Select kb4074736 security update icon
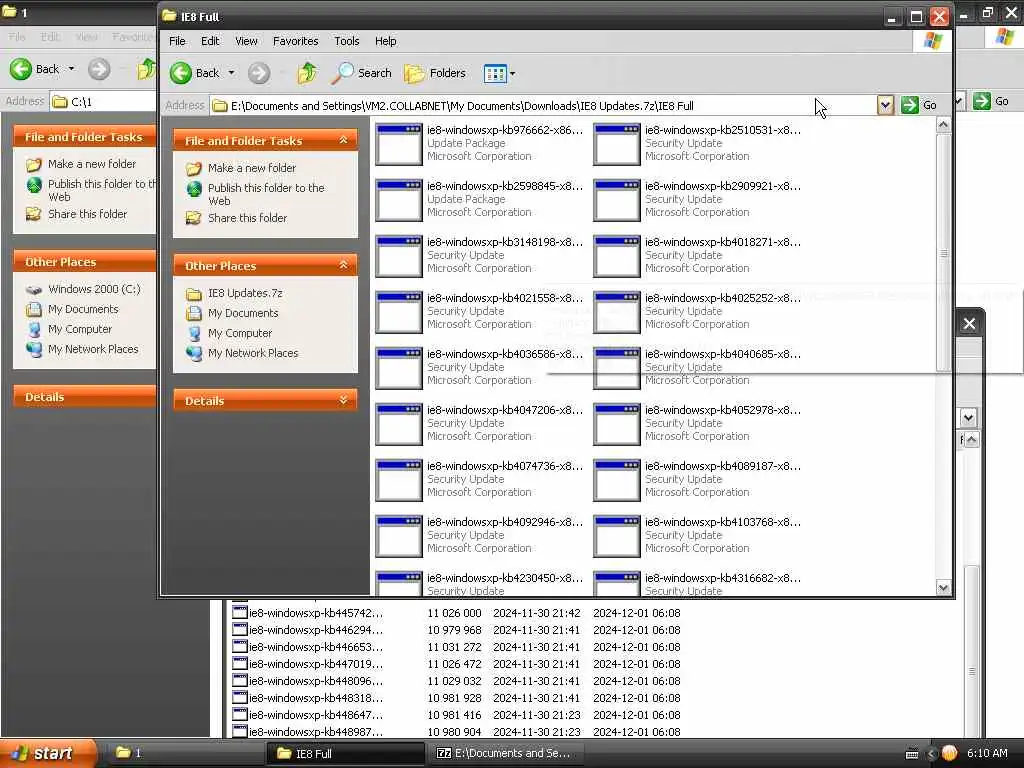Image resolution: width=1024 pixels, height=768 pixels. click(x=399, y=481)
